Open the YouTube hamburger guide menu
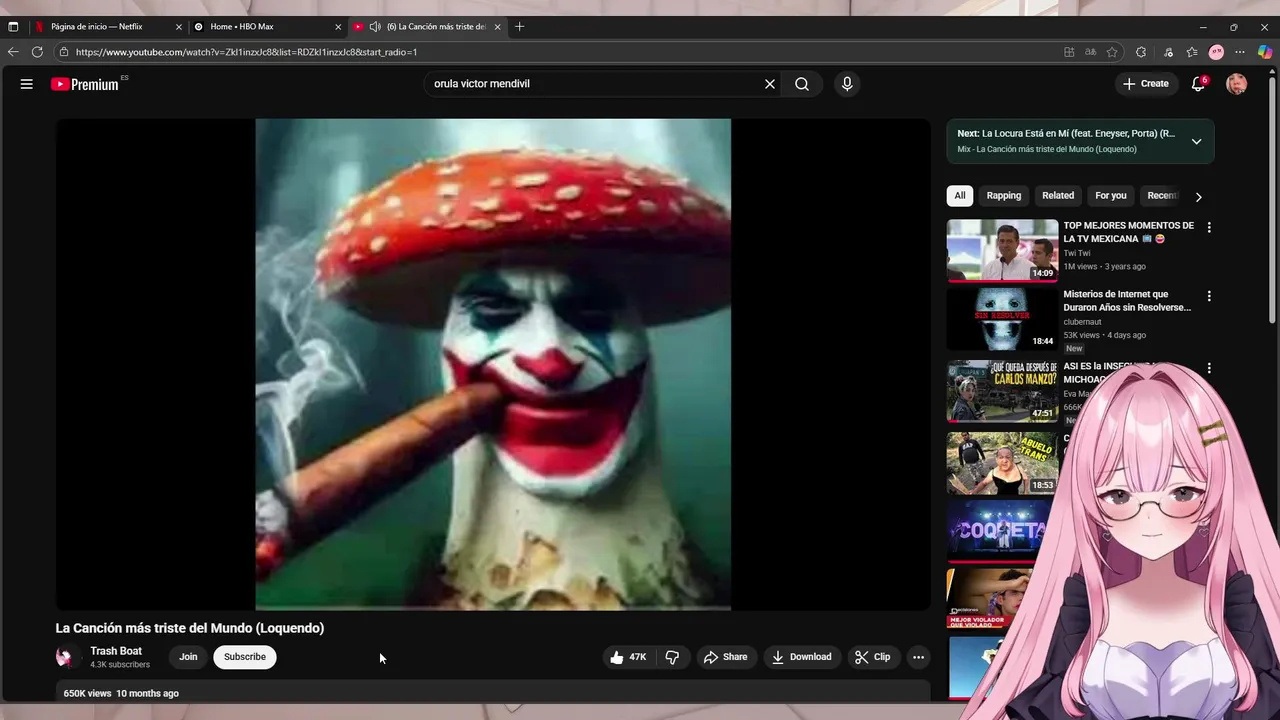This screenshot has height=720, width=1280. pyautogui.click(x=27, y=84)
